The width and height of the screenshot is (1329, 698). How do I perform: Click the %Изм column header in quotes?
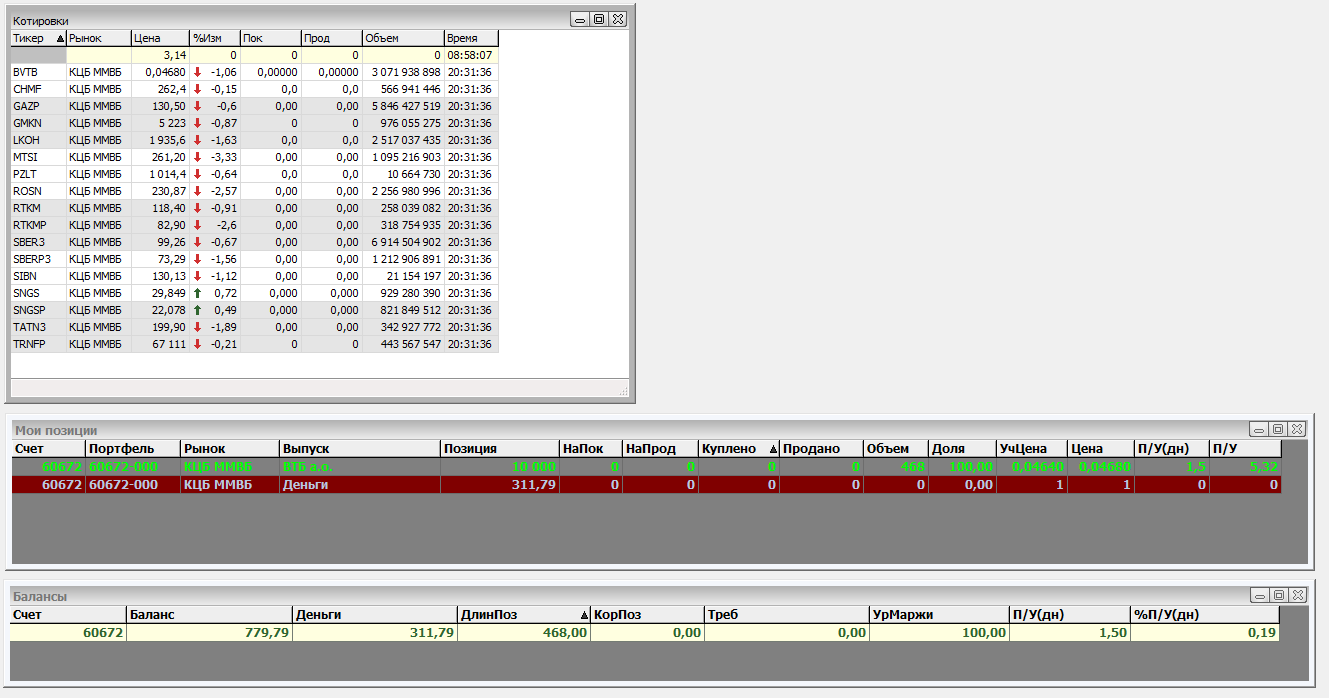pyautogui.click(x=214, y=38)
